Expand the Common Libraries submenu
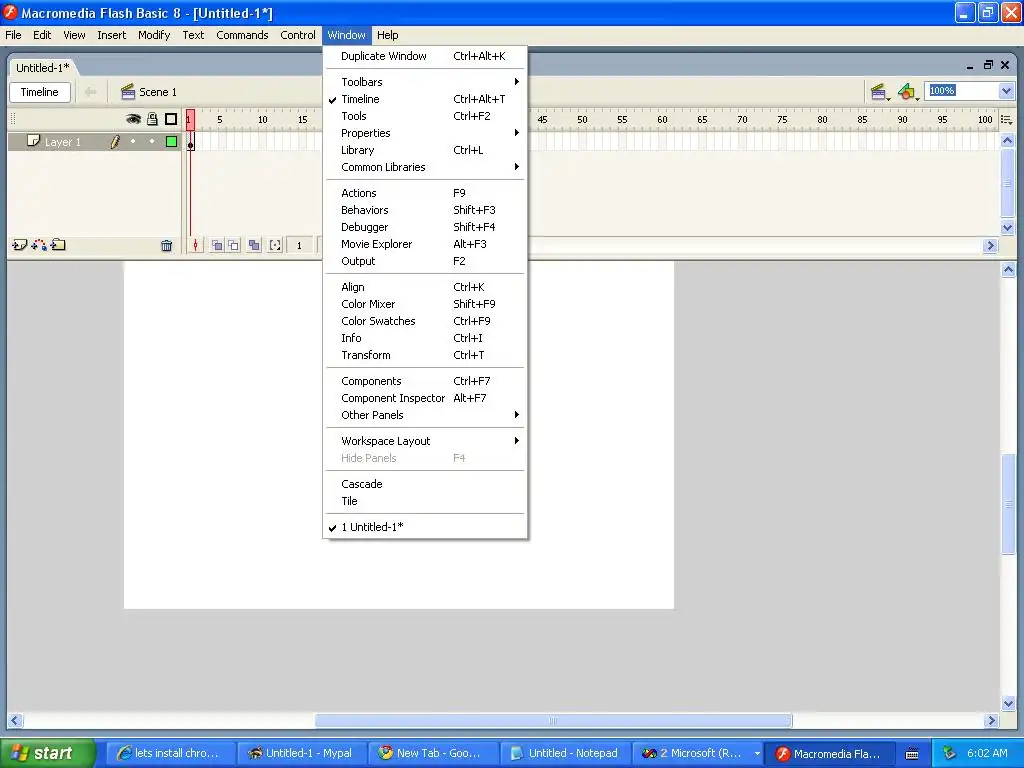This screenshot has width=1024, height=768. (x=424, y=167)
